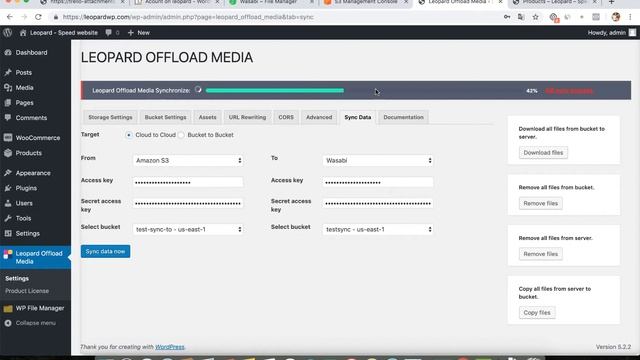Open Leopard Offload Media menu

coord(35,257)
